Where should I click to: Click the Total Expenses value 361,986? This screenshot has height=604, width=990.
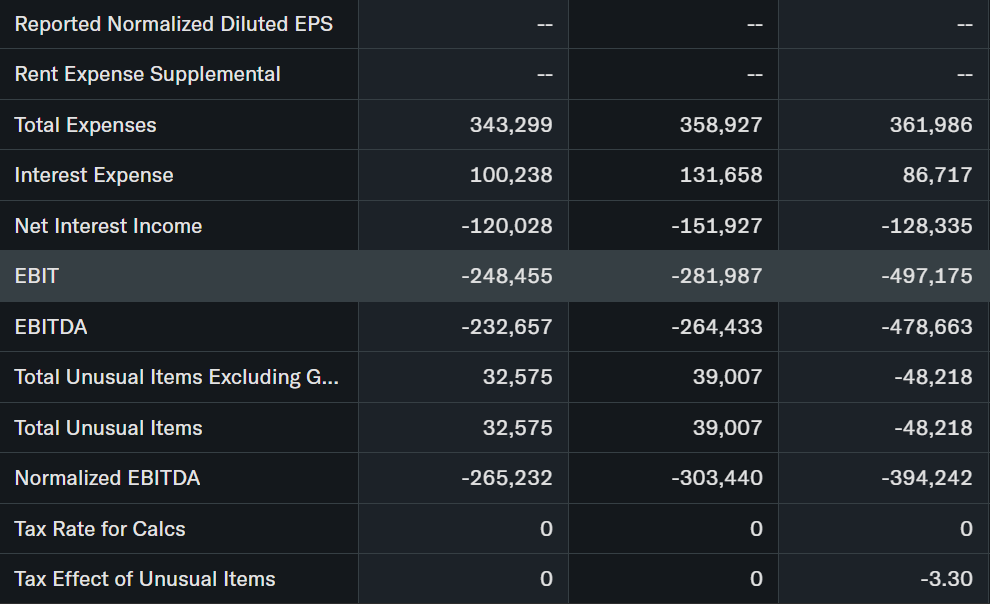[x=931, y=125]
